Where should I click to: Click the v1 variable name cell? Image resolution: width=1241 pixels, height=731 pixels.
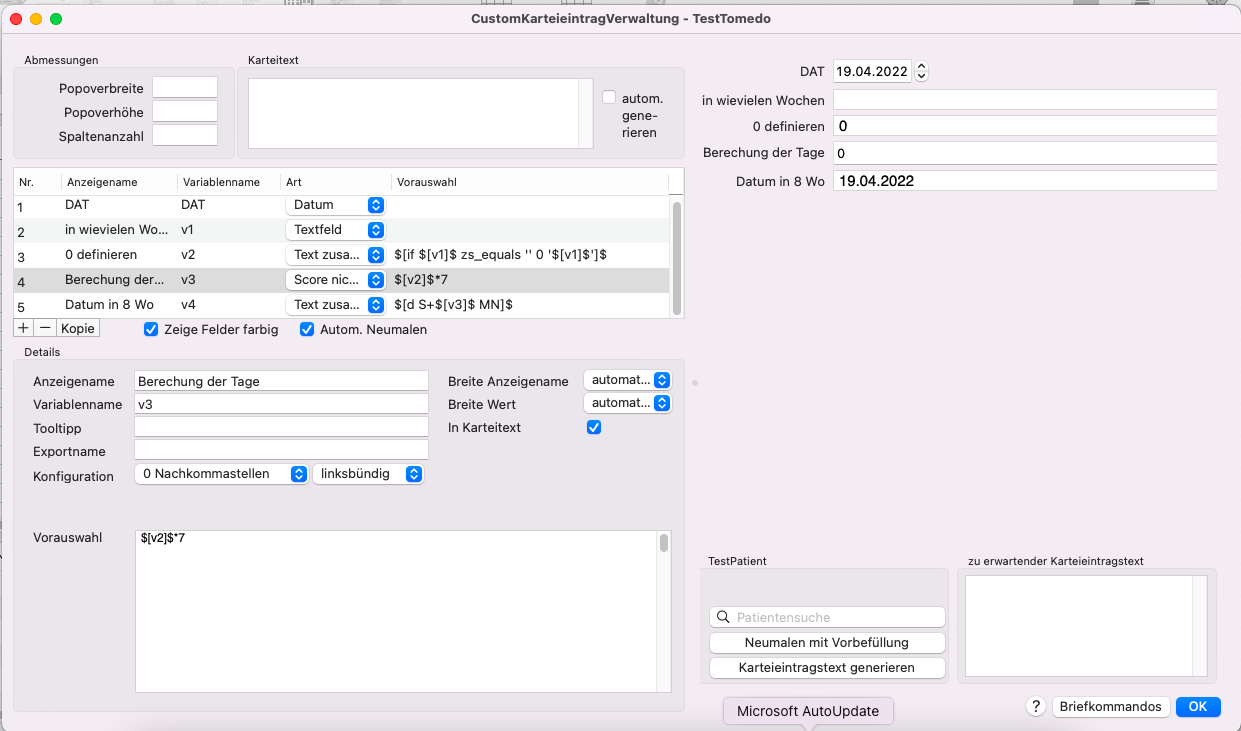click(188, 230)
